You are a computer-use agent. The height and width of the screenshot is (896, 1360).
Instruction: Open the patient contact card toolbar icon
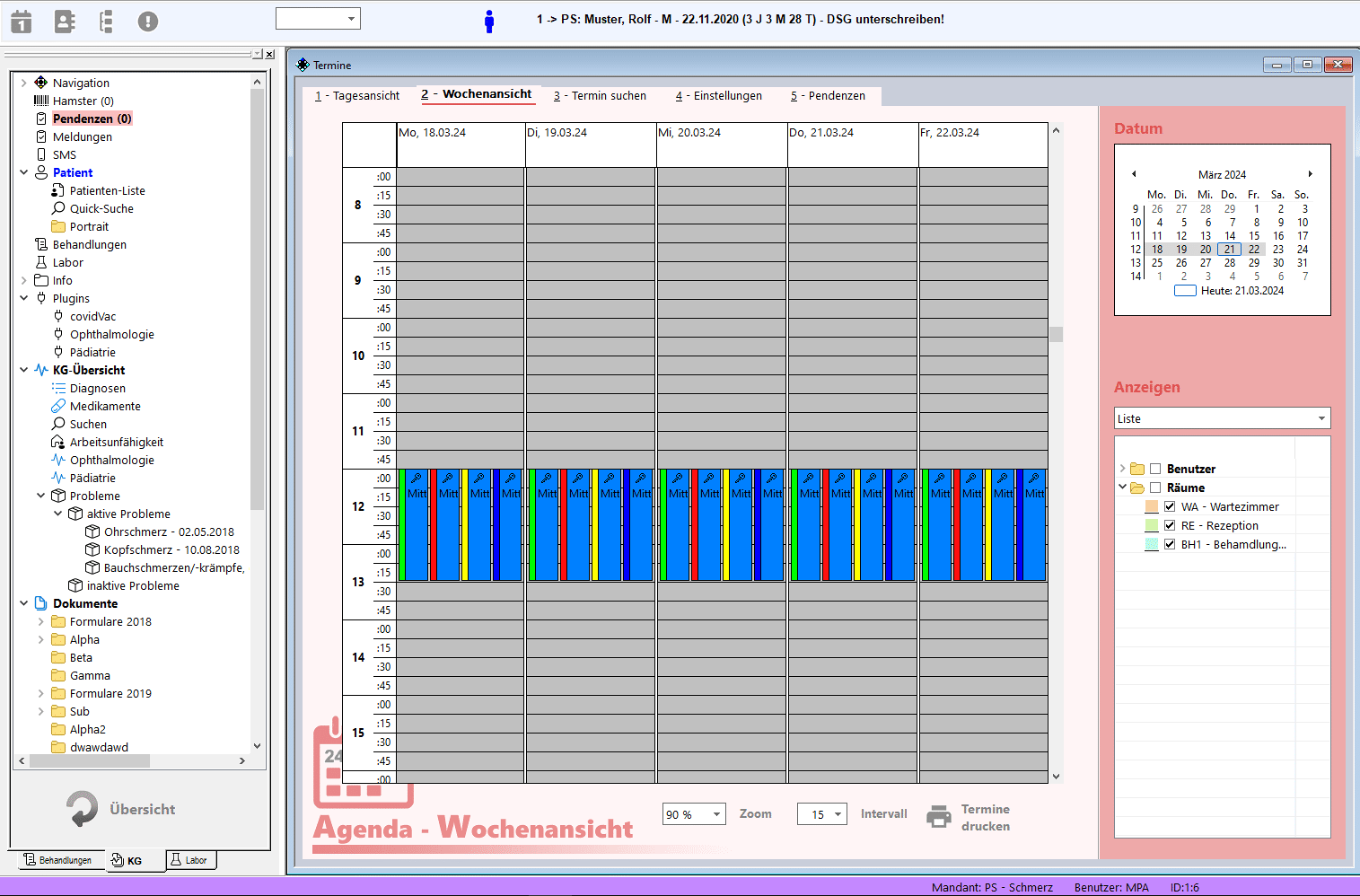click(x=65, y=22)
